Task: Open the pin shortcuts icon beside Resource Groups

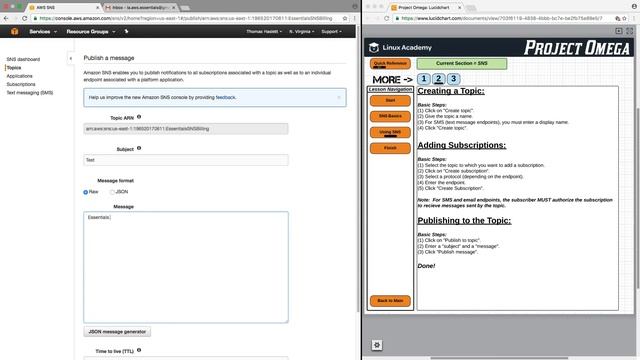Action: coord(126,31)
